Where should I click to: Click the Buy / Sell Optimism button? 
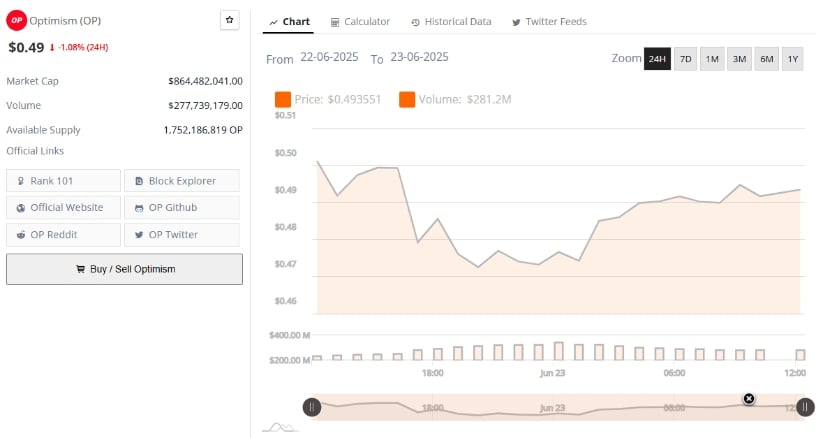(x=125, y=269)
